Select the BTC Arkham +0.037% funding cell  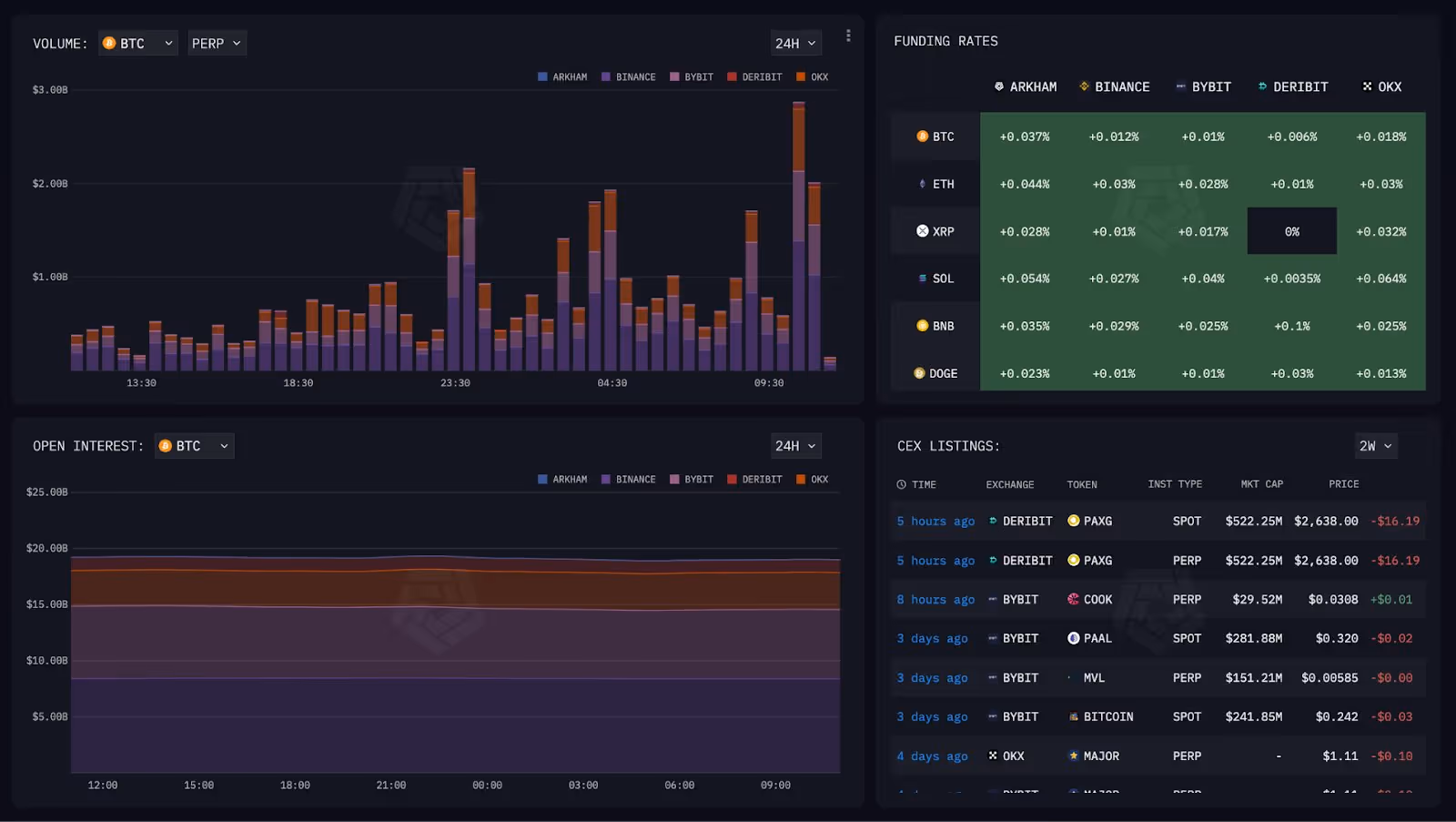(x=1025, y=137)
